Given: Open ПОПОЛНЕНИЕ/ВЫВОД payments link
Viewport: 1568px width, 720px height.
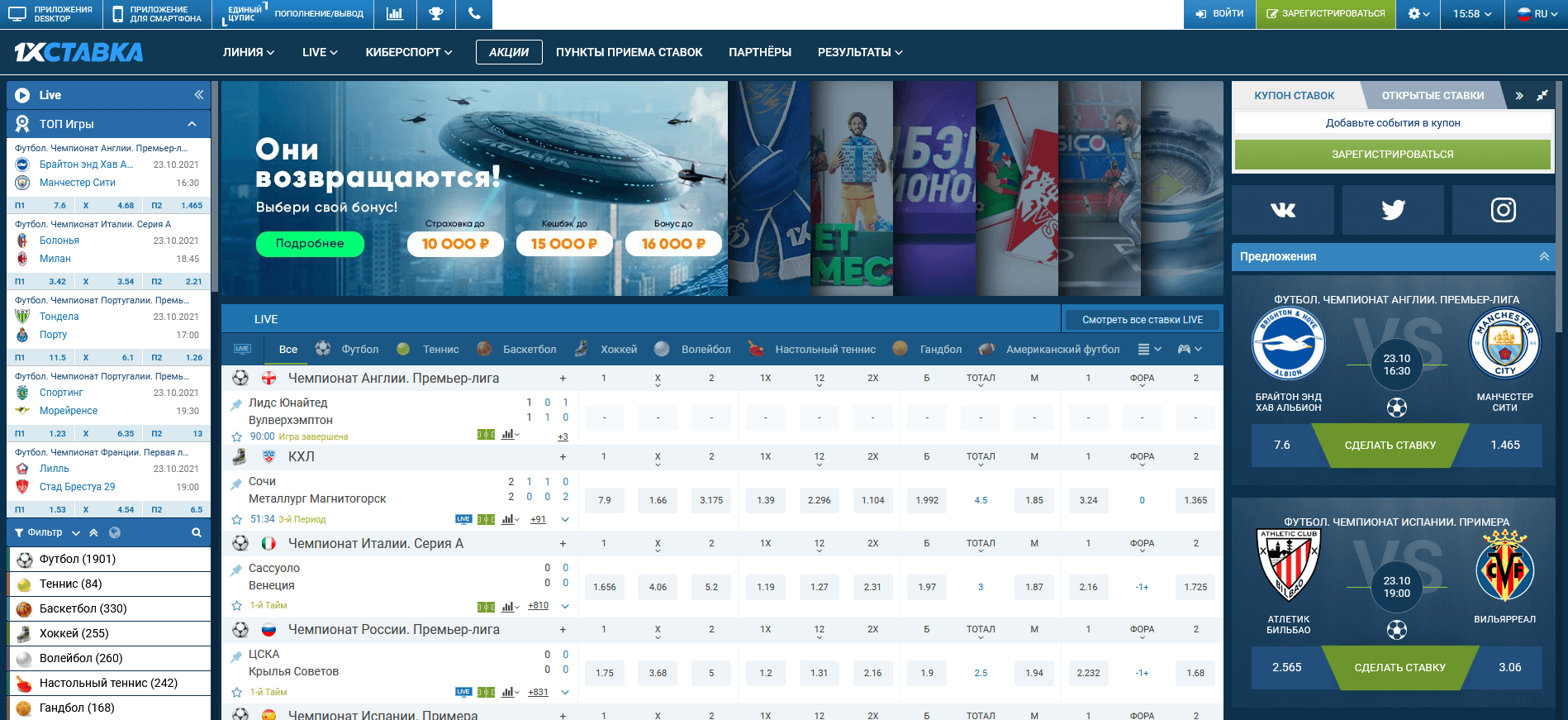Looking at the screenshot, I should coord(319,14).
